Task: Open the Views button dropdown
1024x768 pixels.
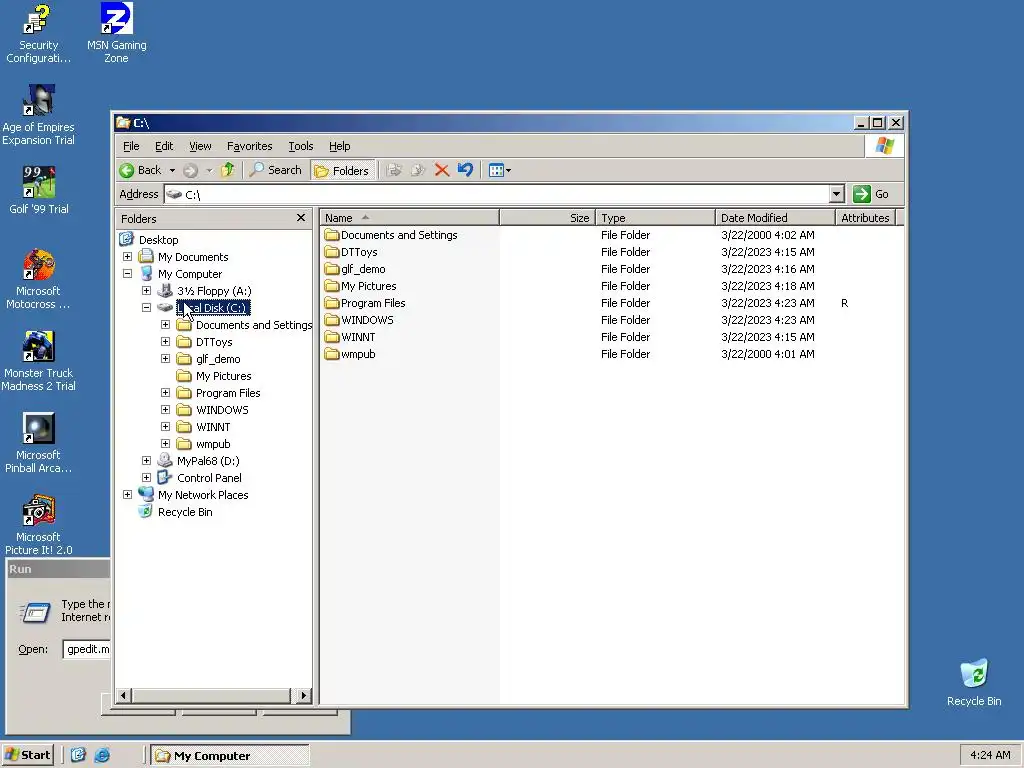Action: [500, 170]
